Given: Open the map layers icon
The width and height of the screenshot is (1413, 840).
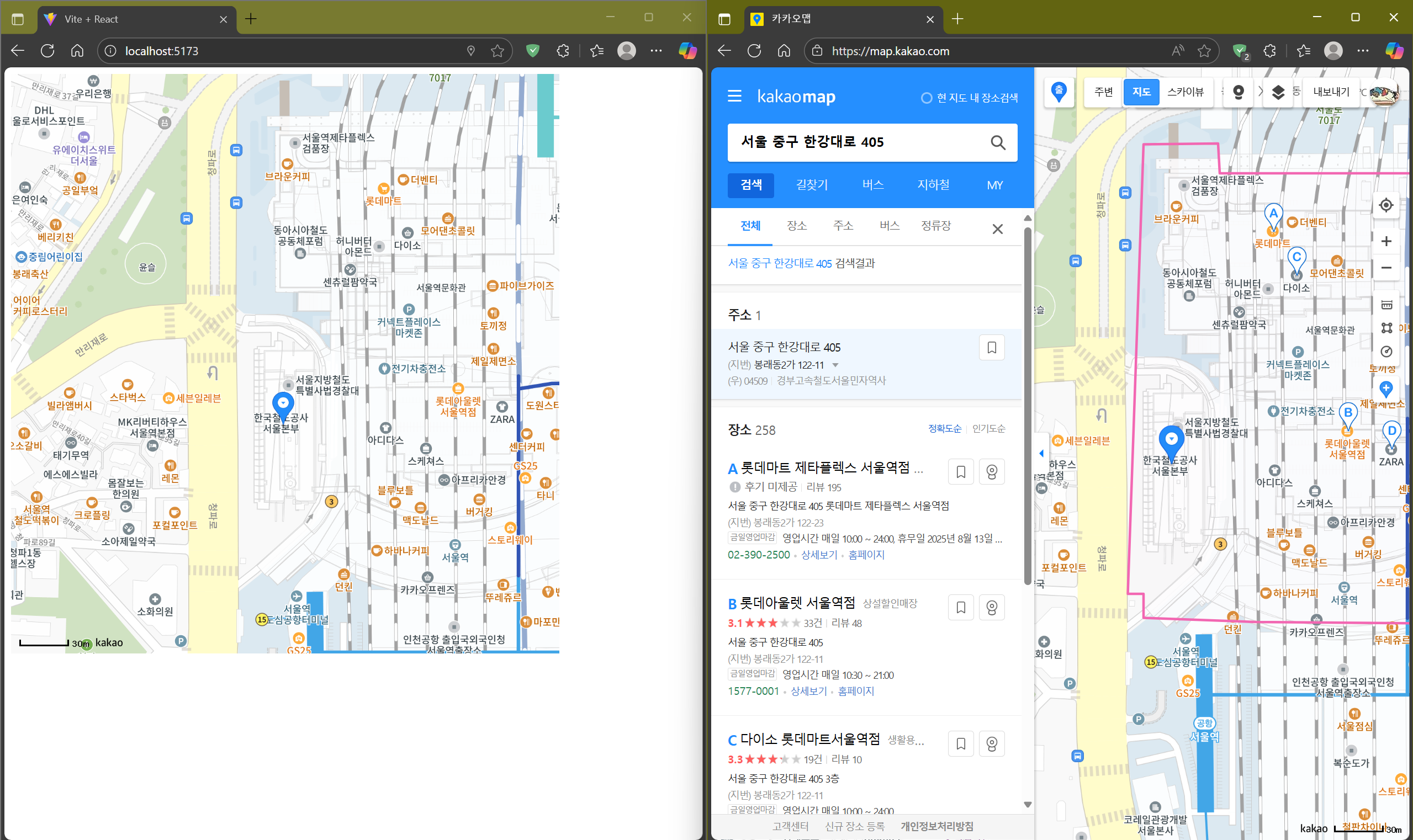Looking at the screenshot, I should click(1278, 92).
